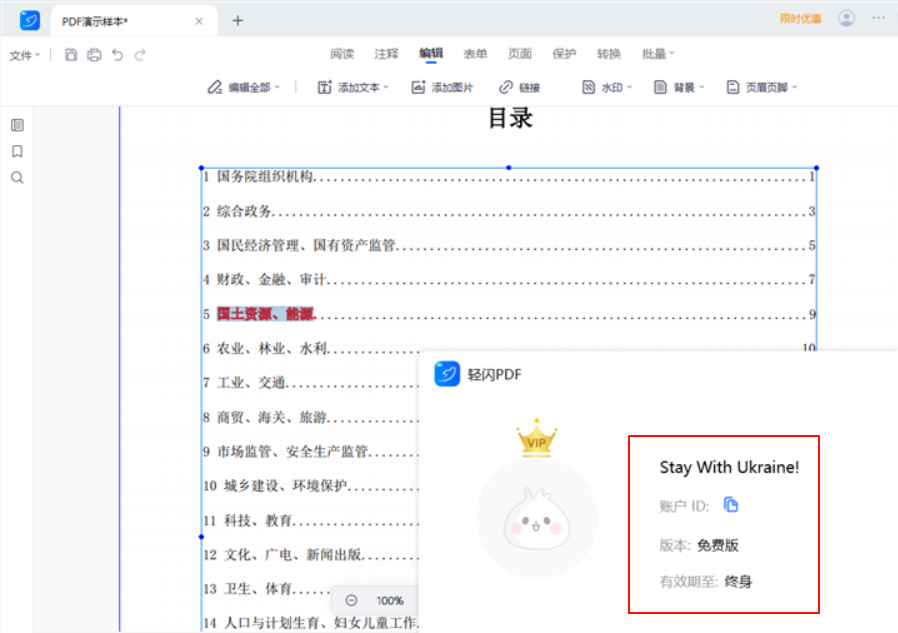Click the Print icon in the toolbar
This screenshot has width=898, height=633.
[94, 55]
